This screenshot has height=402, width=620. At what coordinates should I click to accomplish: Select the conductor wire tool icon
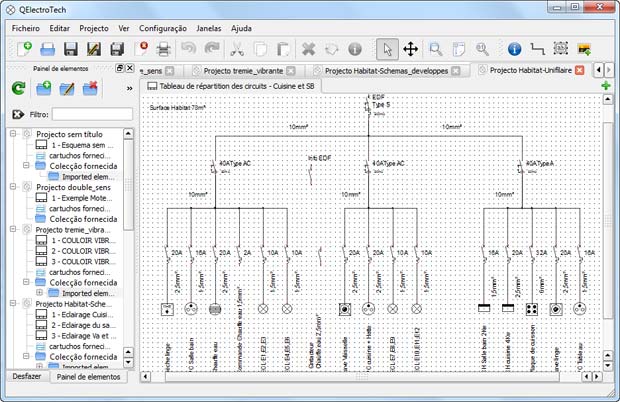click(x=537, y=48)
